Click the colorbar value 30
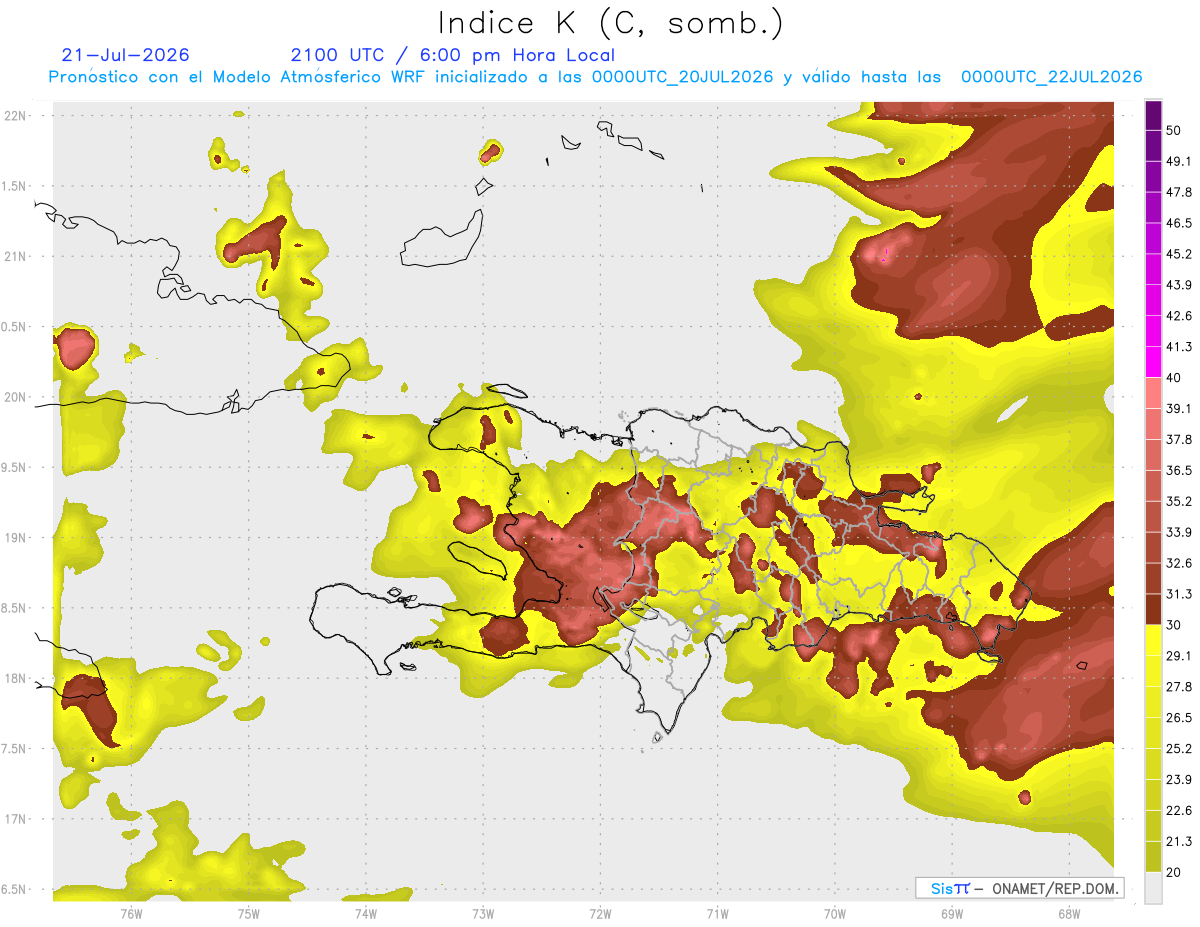 point(1175,625)
